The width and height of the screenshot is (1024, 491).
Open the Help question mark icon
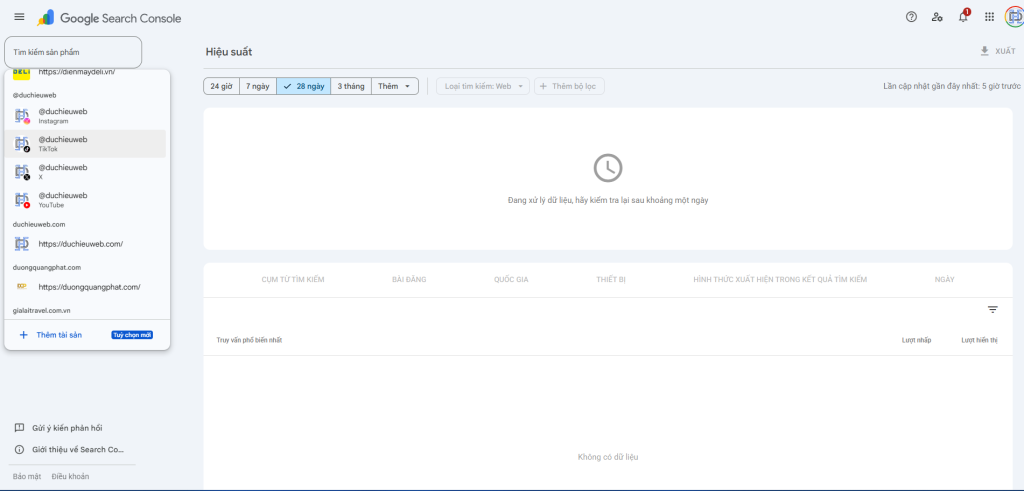pyautogui.click(x=911, y=17)
